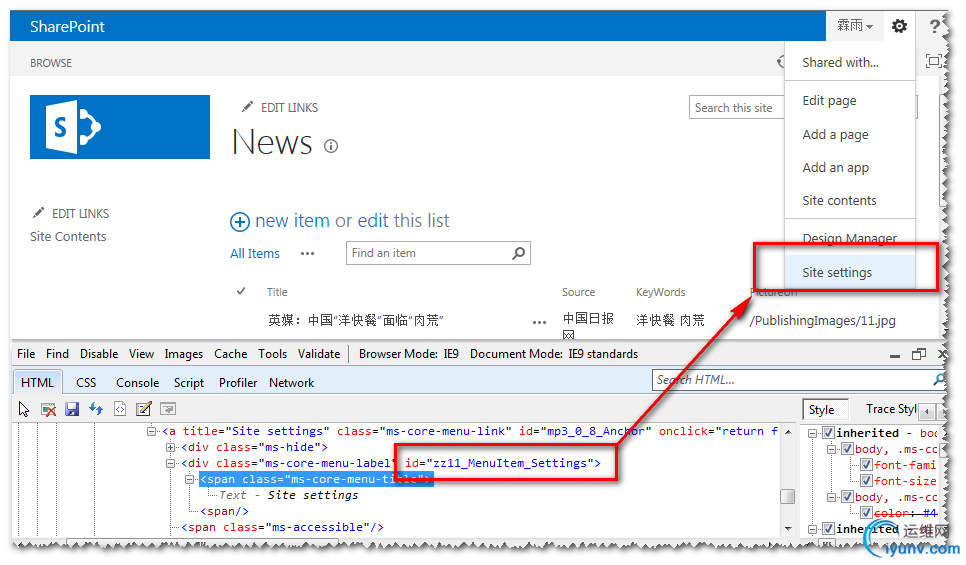The height and width of the screenshot is (565, 966).
Task: Choose Site settings from the menu
Action: 850,272
